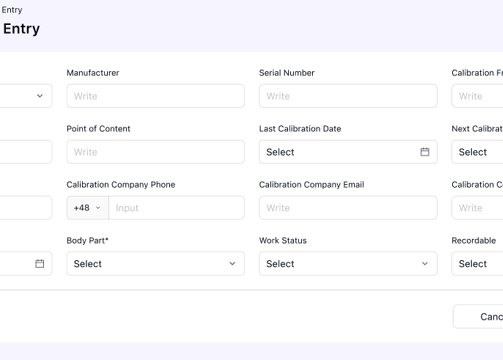Open the Last Calibration Date calendar icon
Image resolution: width=503 pixels, height=360 pixels.
click(425, 152)
